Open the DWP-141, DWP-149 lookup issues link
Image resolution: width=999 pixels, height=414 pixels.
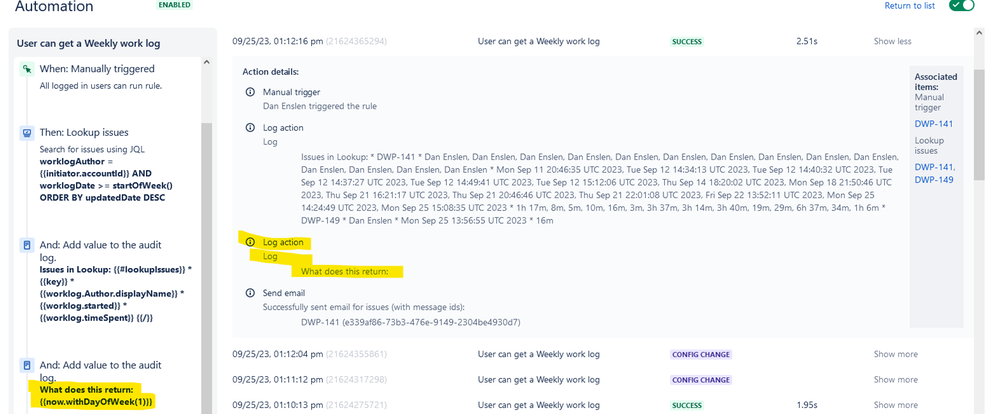[935, 173]
